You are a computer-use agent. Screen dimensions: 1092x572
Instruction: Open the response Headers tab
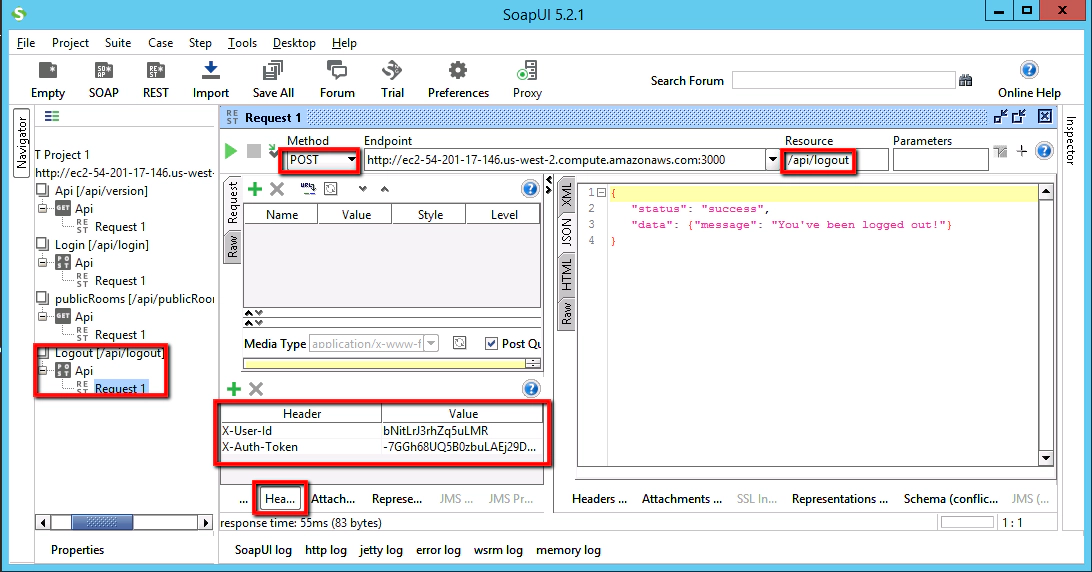click(x=599, y=499)
